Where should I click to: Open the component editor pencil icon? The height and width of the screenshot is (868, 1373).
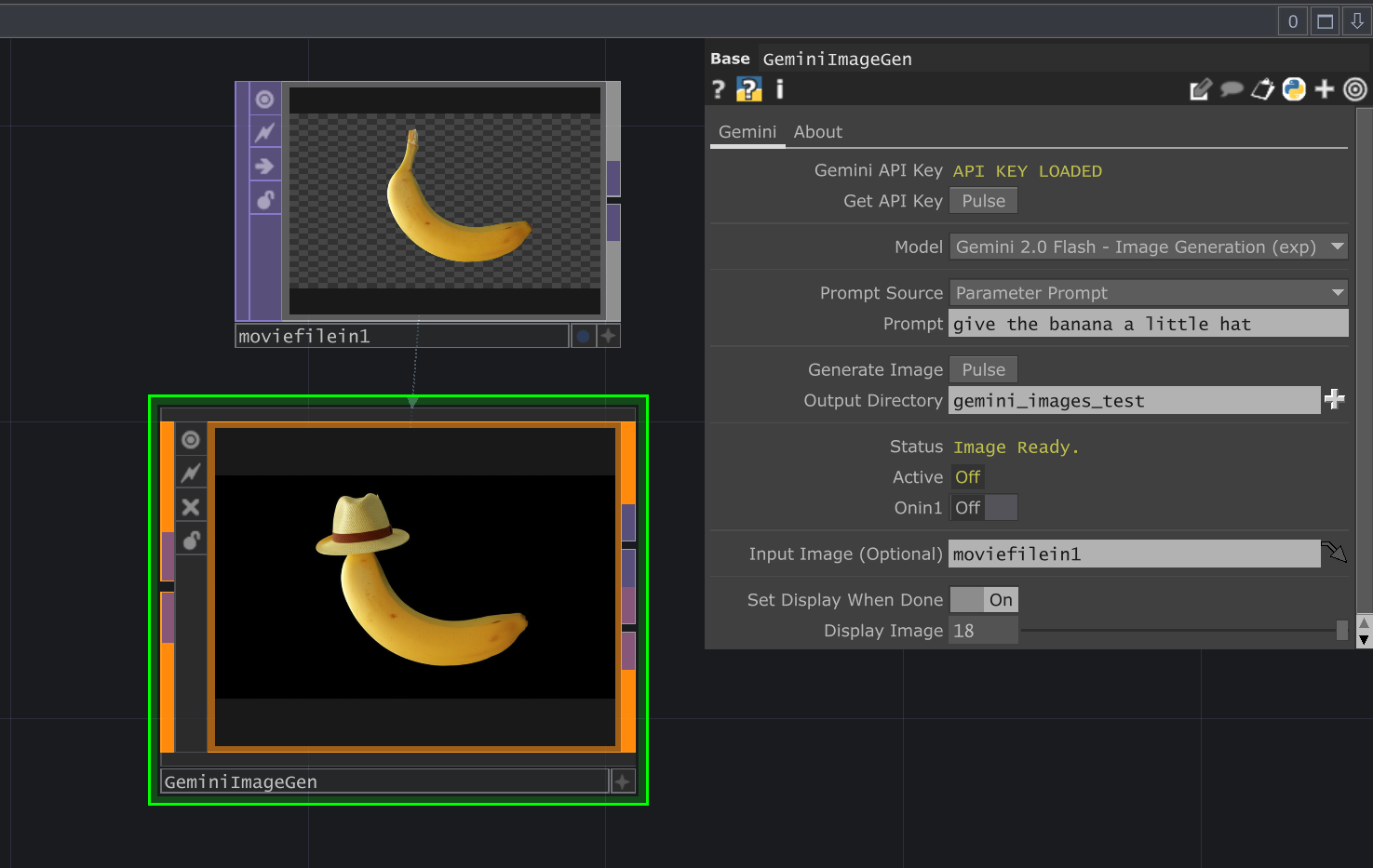pyautogui.click(x=1200, y=89)
